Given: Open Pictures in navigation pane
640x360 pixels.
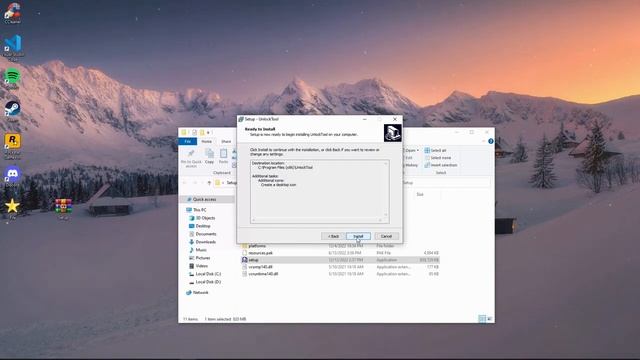Looking at the screenshot, I should click(200, 258).
